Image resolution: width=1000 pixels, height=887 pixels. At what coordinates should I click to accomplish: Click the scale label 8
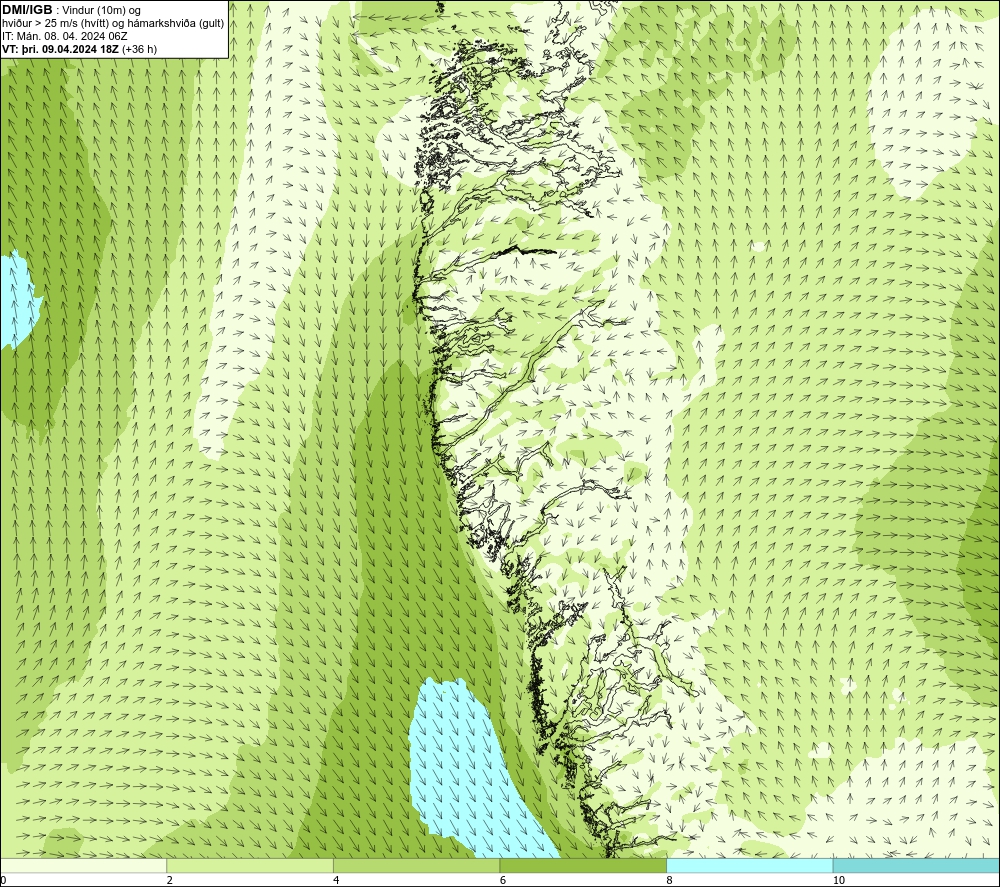pos(669,880)
